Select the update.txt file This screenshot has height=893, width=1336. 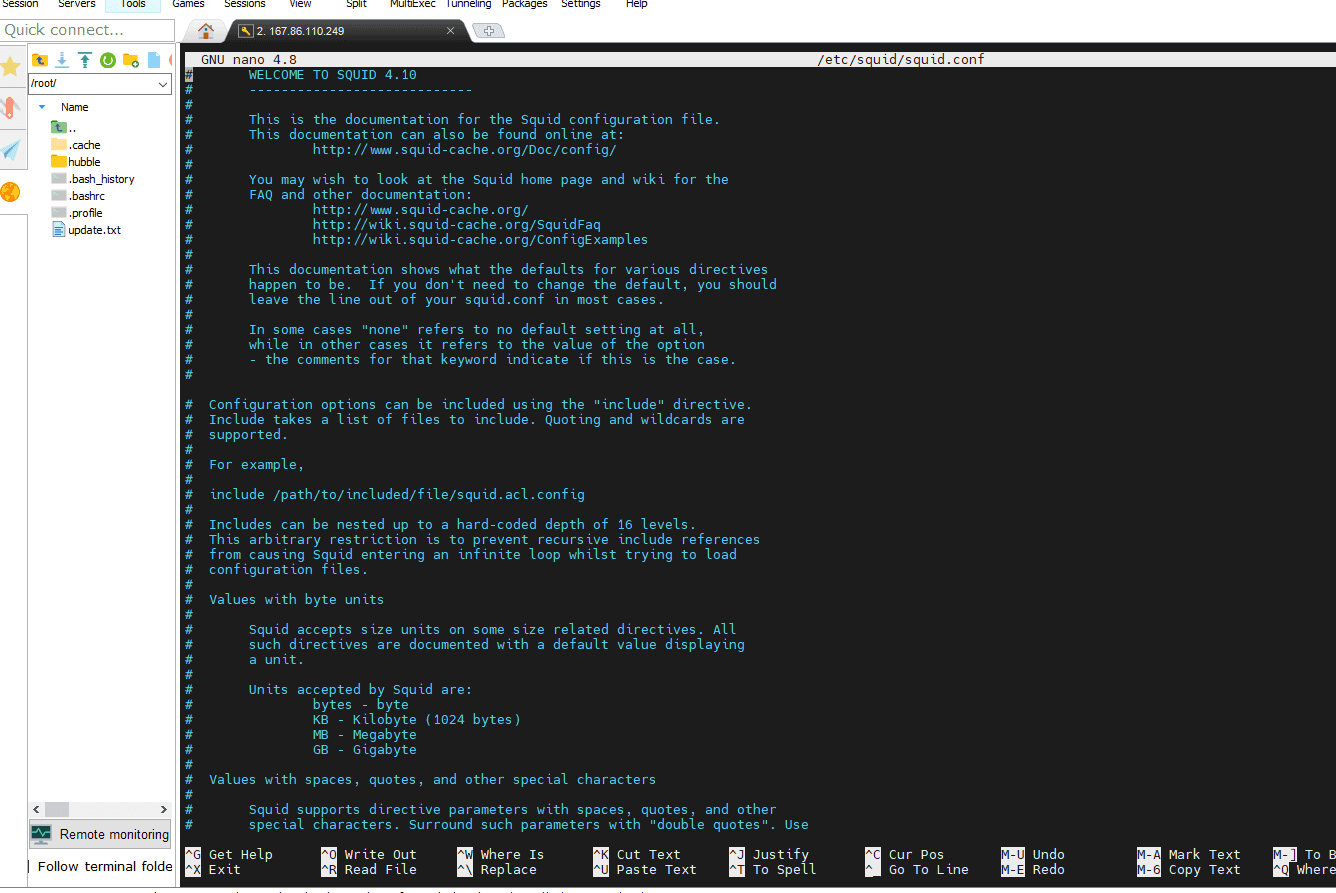(x=86, y=230)
